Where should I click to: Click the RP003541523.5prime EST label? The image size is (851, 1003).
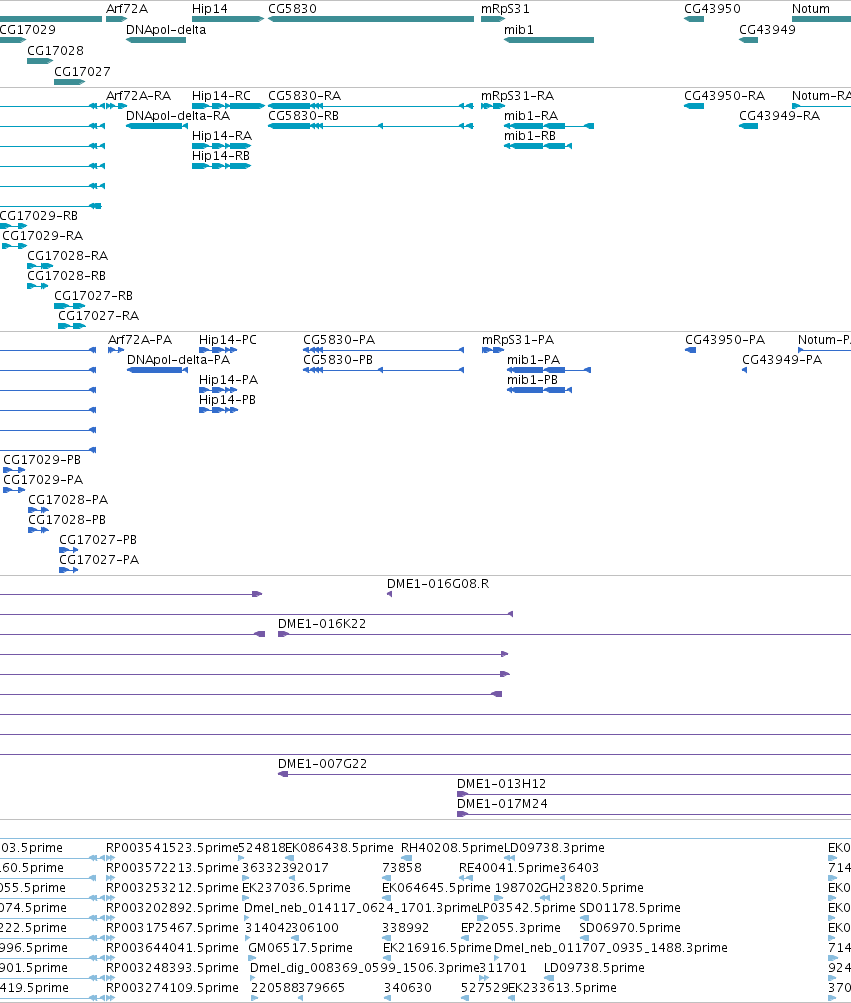(172, 848)
